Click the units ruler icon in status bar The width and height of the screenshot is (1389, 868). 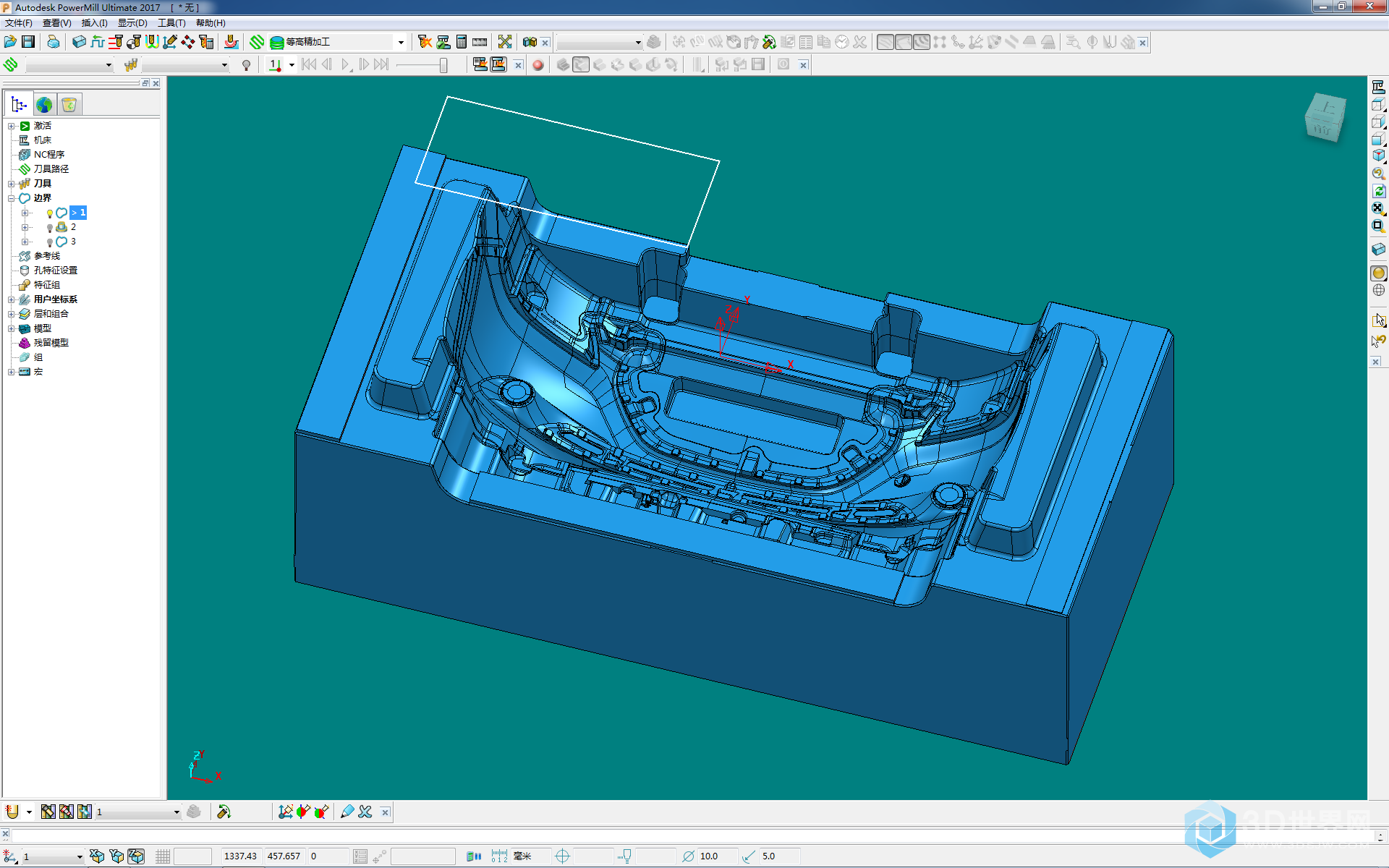(x=499, y=856)
